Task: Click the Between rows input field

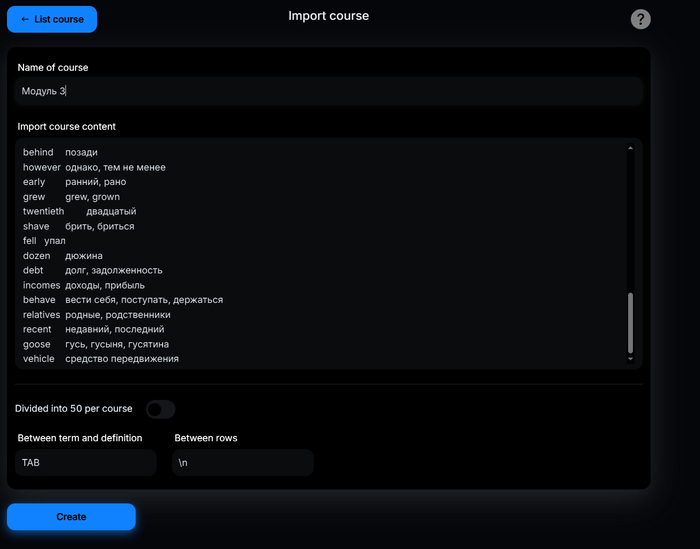Action: tap(243, 463)
